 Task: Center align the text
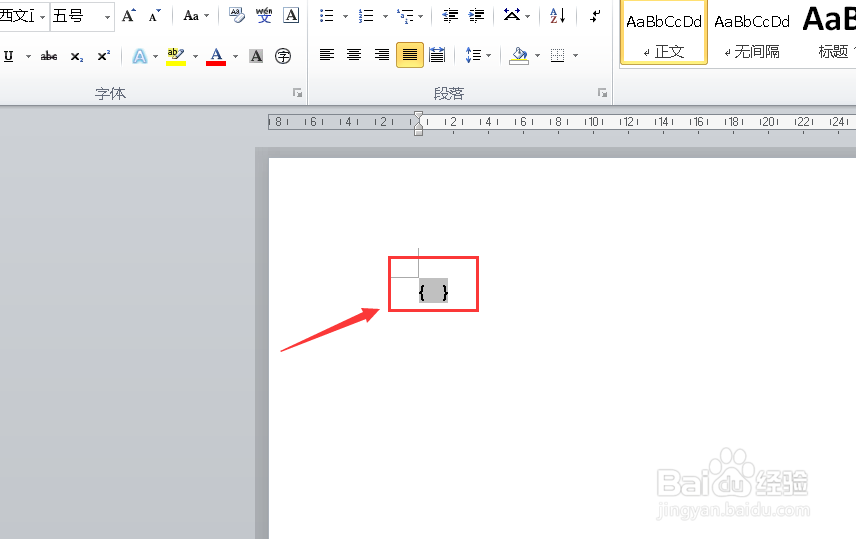(x=354, y=55)
